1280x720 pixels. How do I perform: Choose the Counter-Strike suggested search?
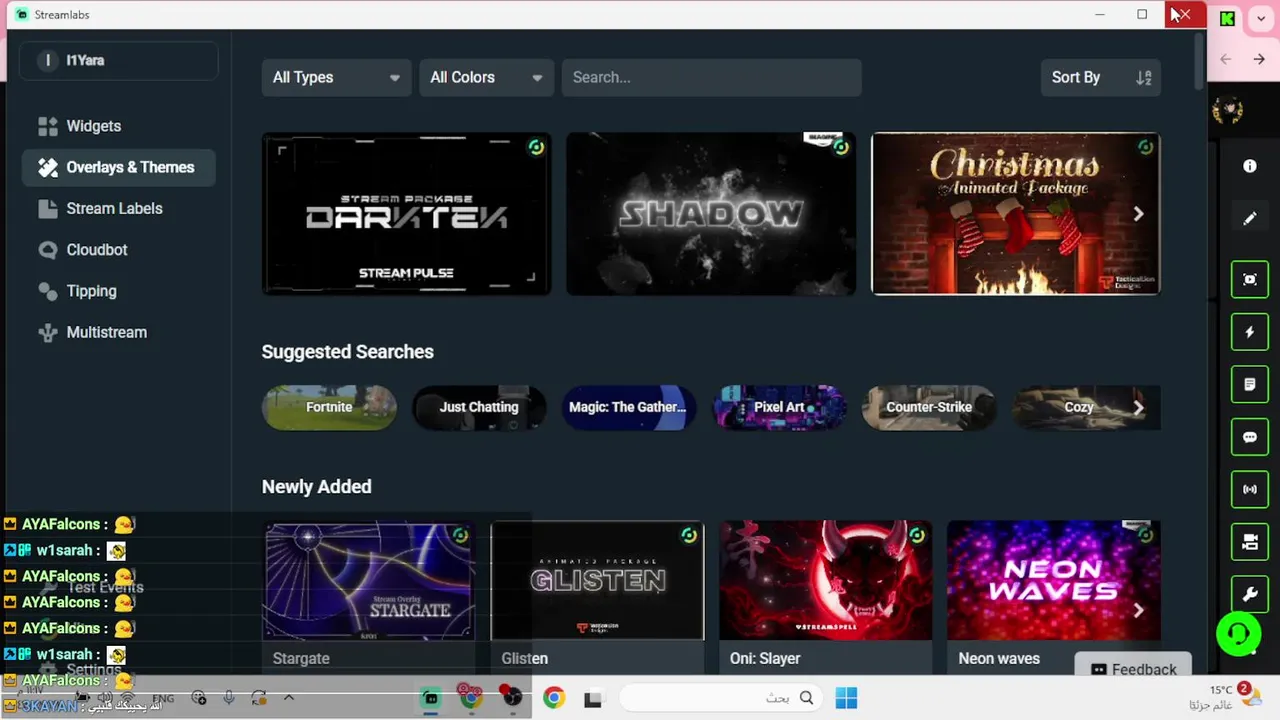pyautogui.click(x=929, y=407)
